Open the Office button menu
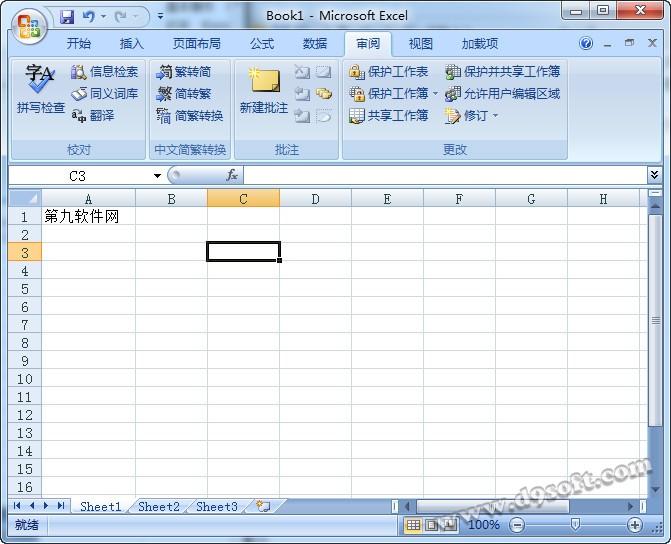Screen dimensions: 671x544 (x=29, y=26)
